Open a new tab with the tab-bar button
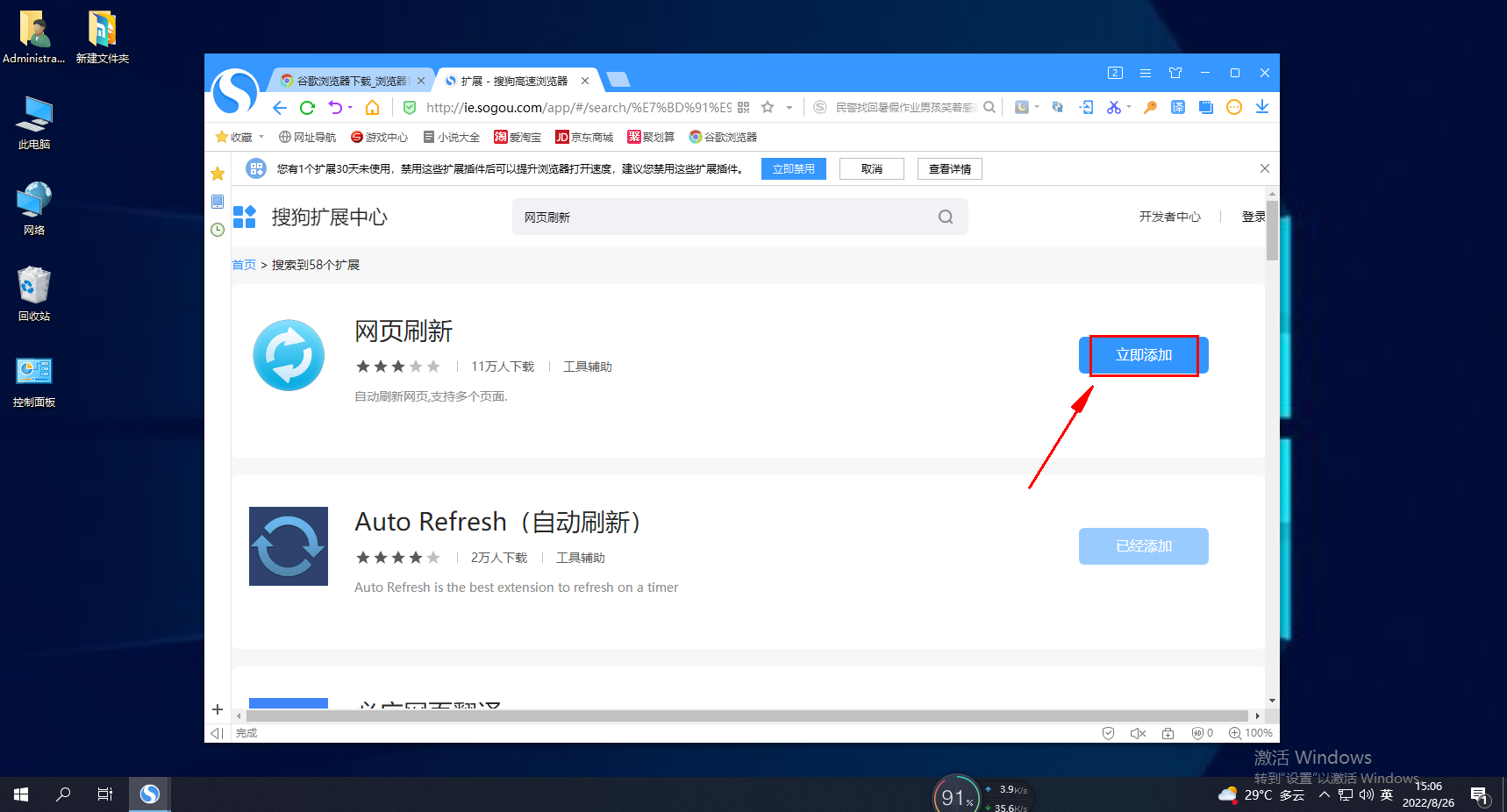This screenshot has width=1507, height=812. [618, 80]
